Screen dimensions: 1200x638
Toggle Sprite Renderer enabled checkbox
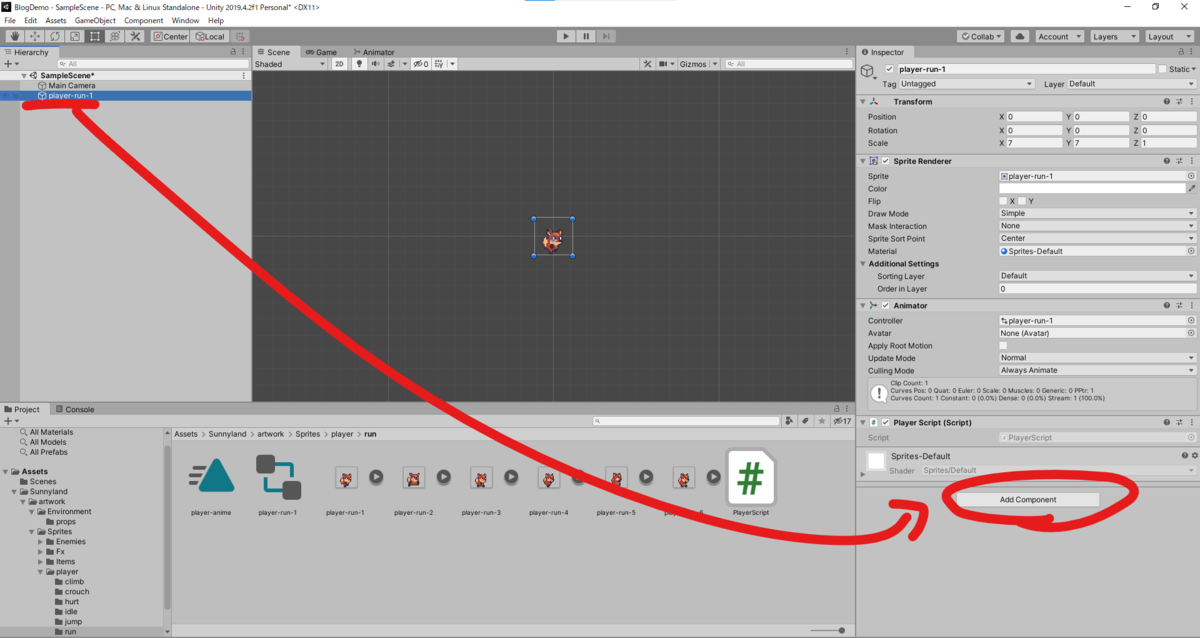886,160
